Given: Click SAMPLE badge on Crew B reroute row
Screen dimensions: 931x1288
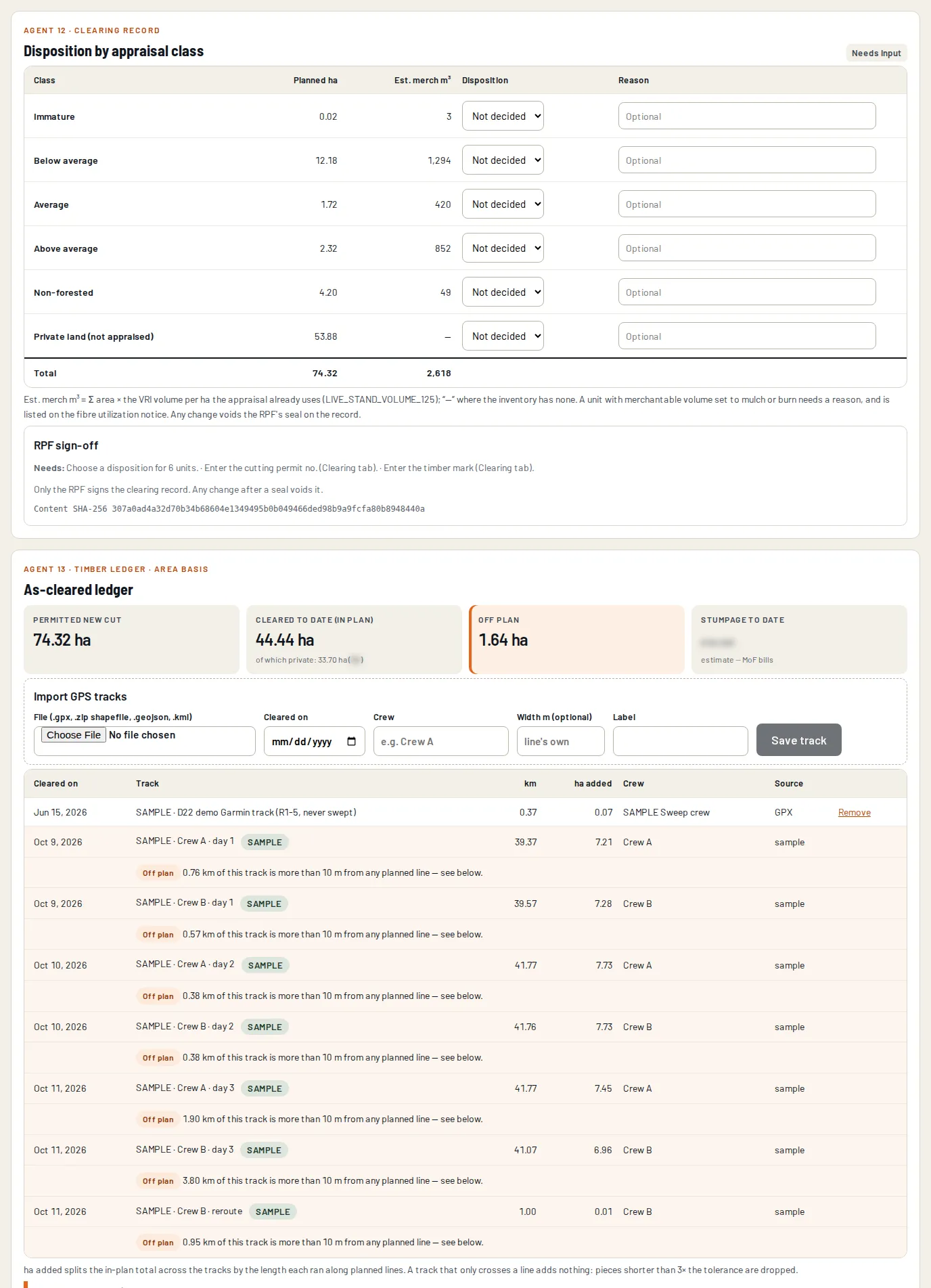Looking at the screenshot, I should 273,1212.
